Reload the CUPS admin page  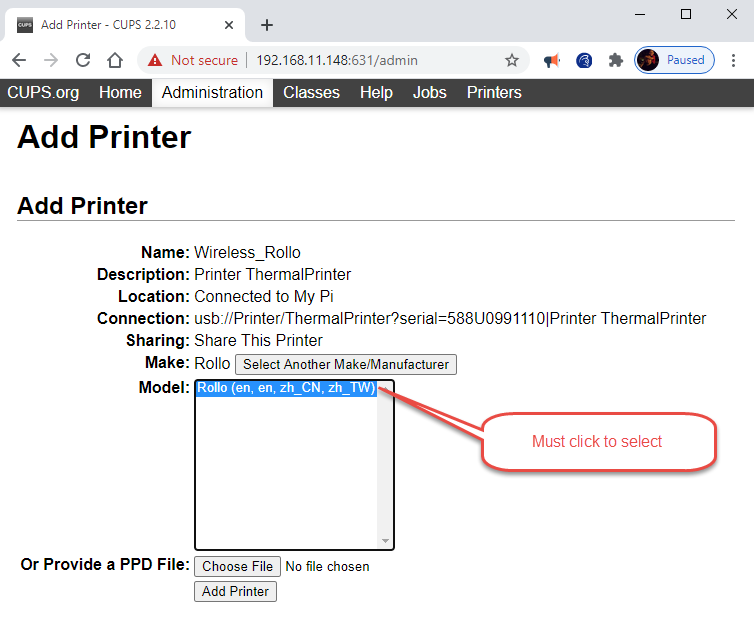tap(83, 60)
